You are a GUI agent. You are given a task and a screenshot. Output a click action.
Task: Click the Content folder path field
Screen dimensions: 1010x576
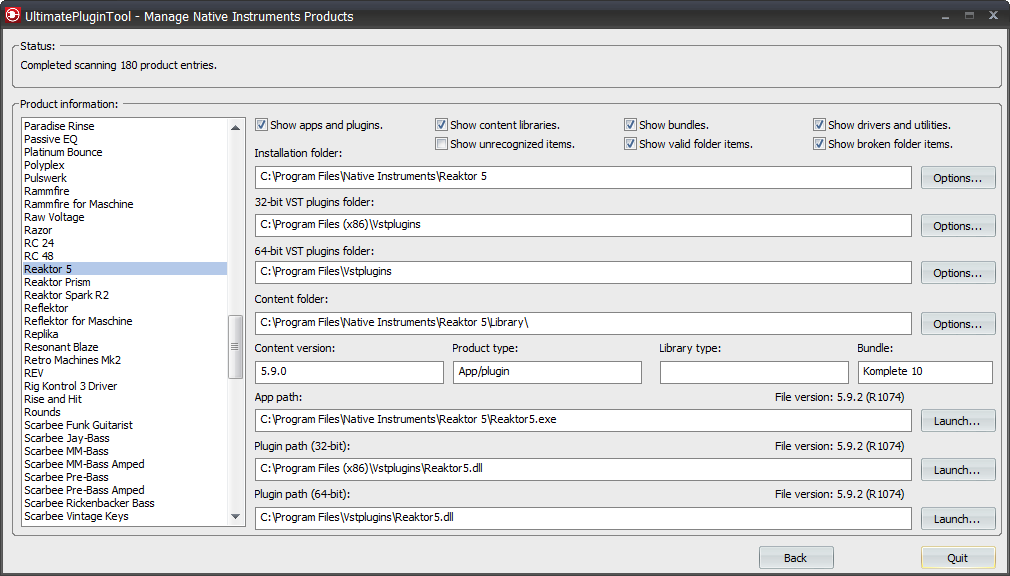583,323
